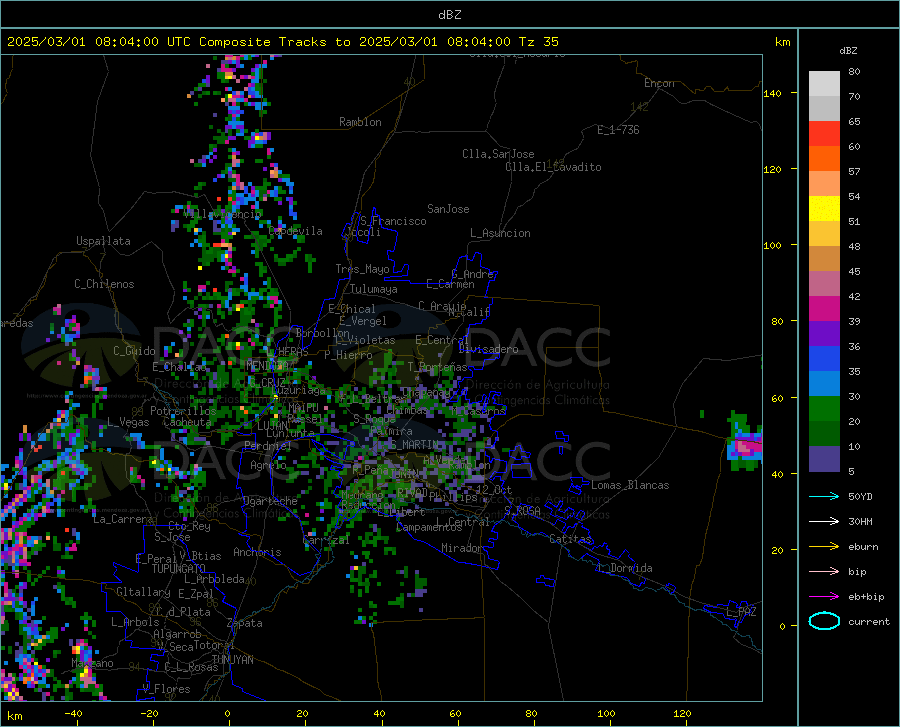Click the Tres_Mayo location label

[x=362, y=269]
